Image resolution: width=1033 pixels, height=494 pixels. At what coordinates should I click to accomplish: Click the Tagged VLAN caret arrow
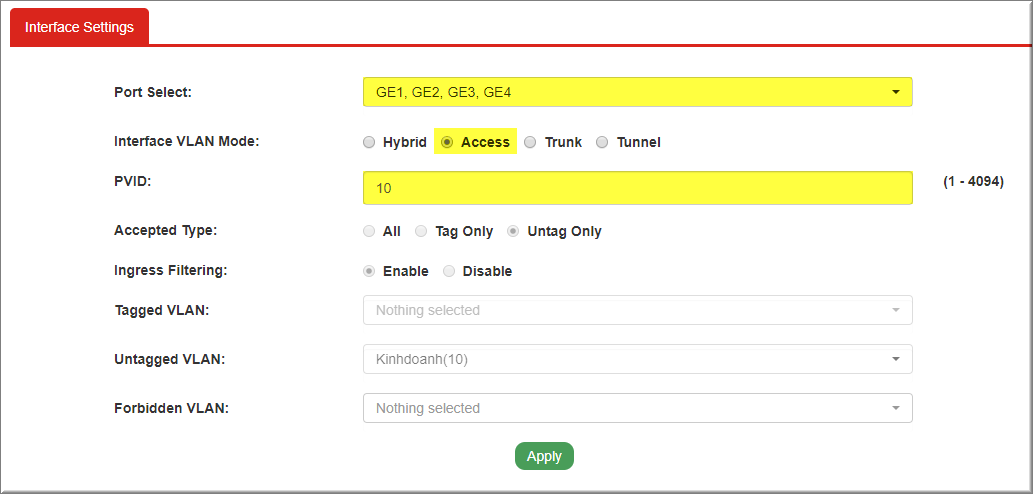(x=895, y=310)
